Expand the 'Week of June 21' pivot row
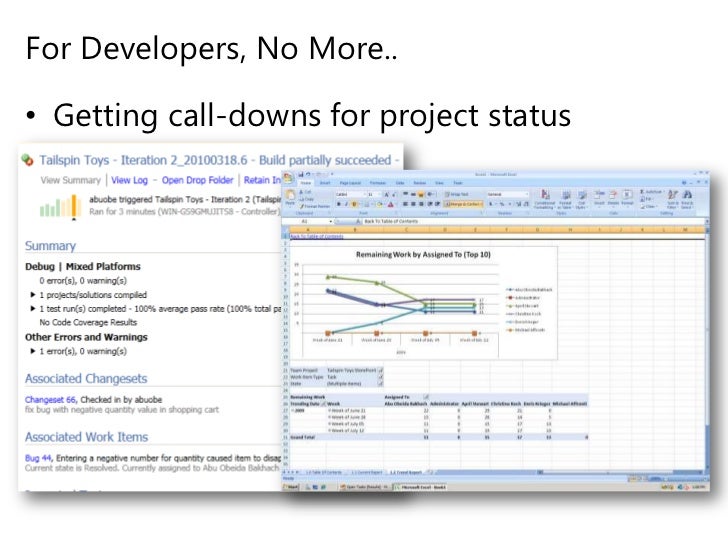 point(329,410)
